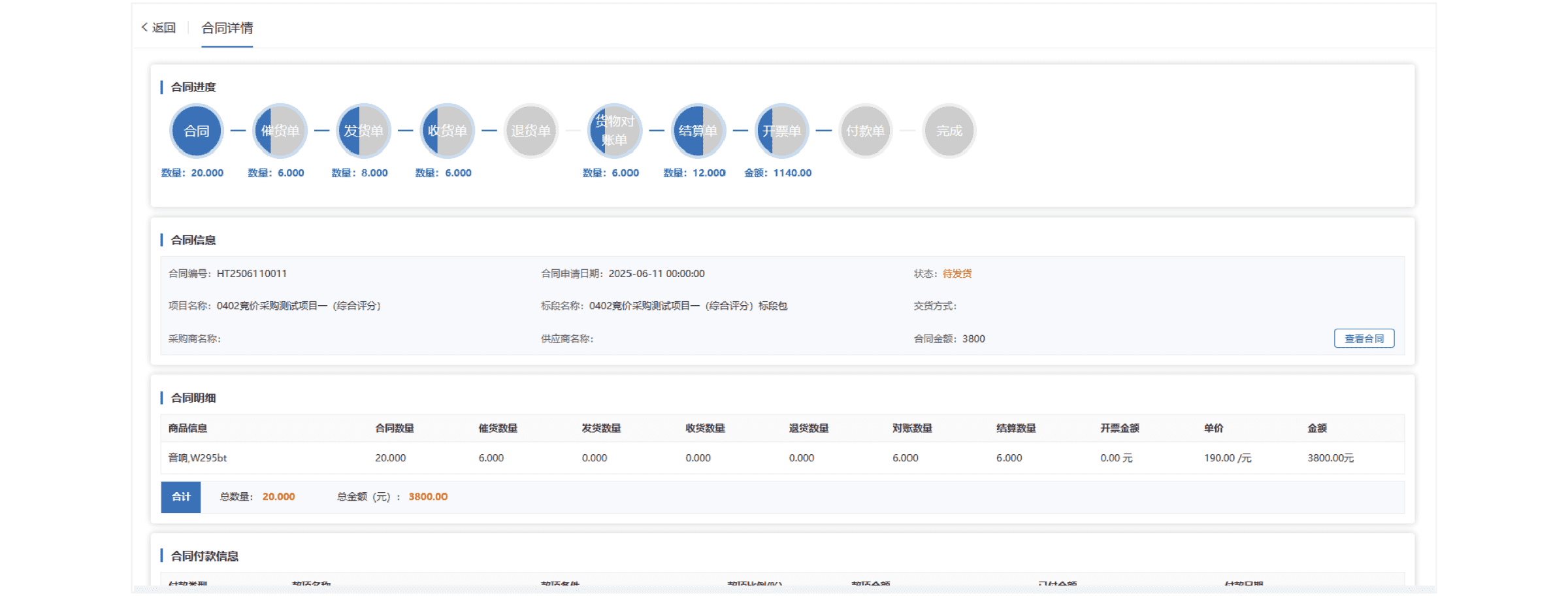The image size is (1568, 596).
Task: Click the 合同数量 column header
Action: [394, 428]
